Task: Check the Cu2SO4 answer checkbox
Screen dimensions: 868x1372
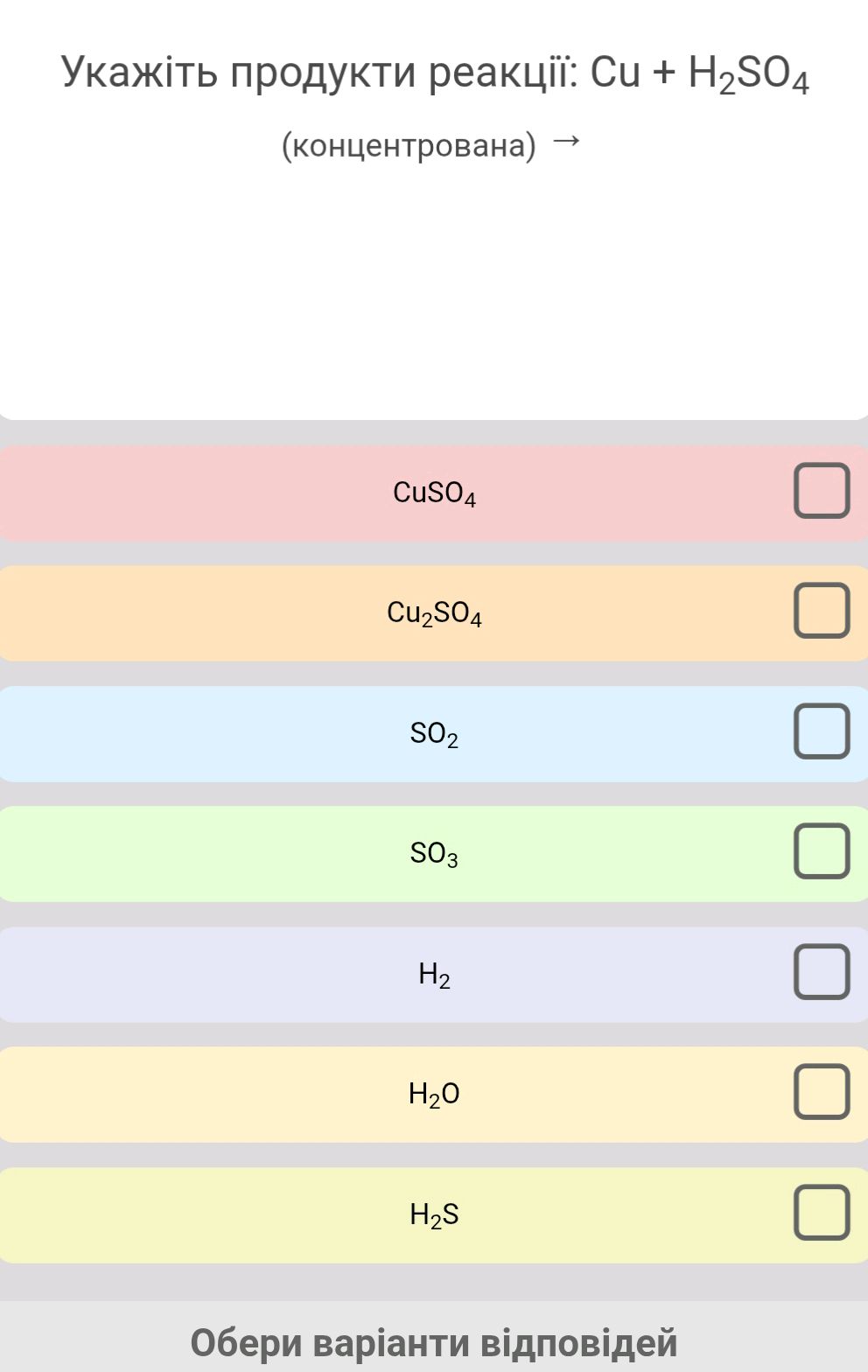Action: tap(822, 611)
